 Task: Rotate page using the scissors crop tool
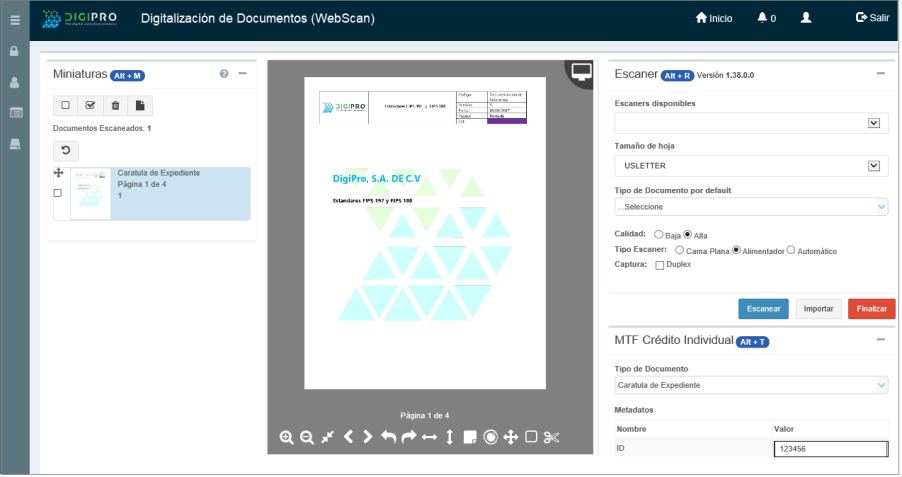tap(551, 437)
